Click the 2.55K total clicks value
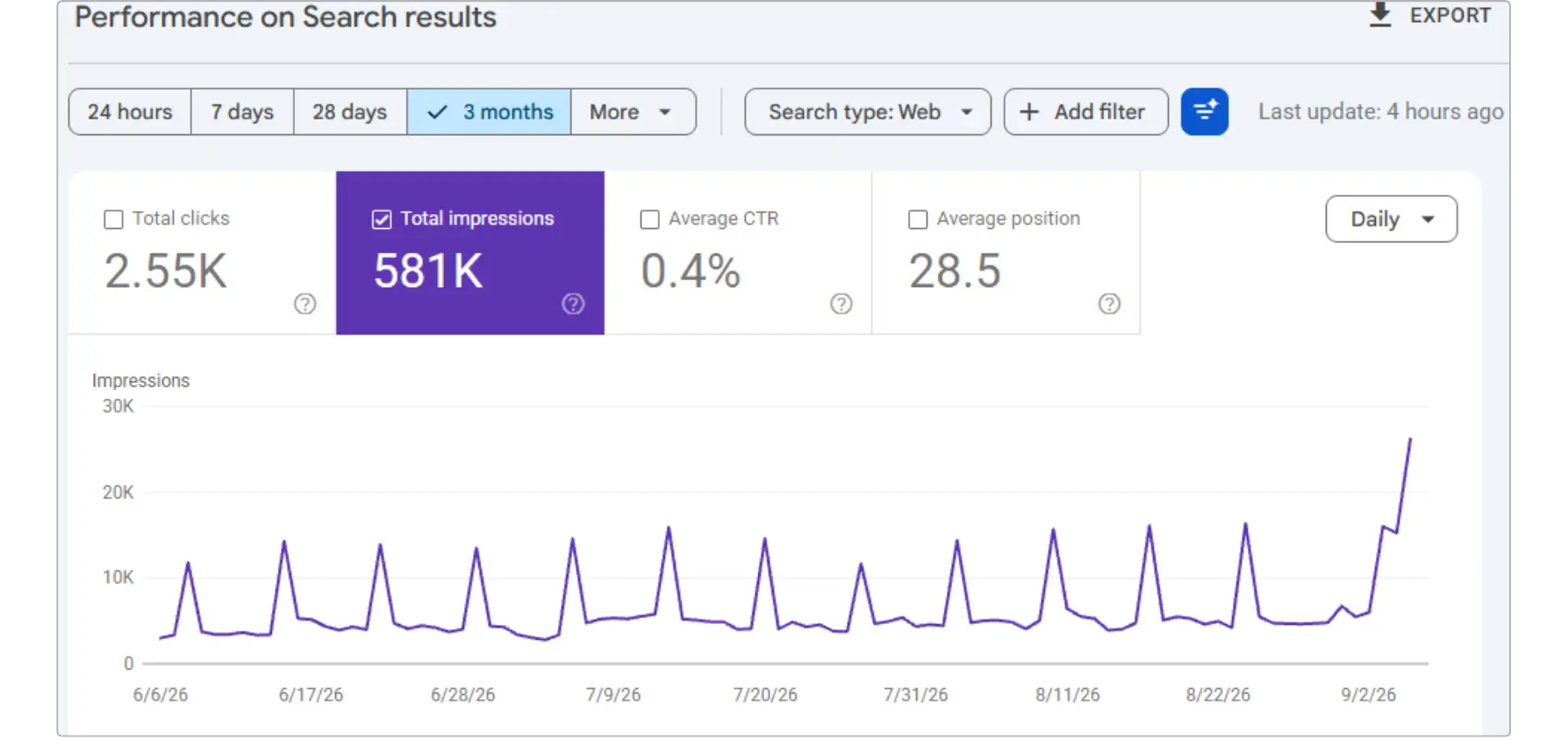1568x739 pixels. (166, 270)
